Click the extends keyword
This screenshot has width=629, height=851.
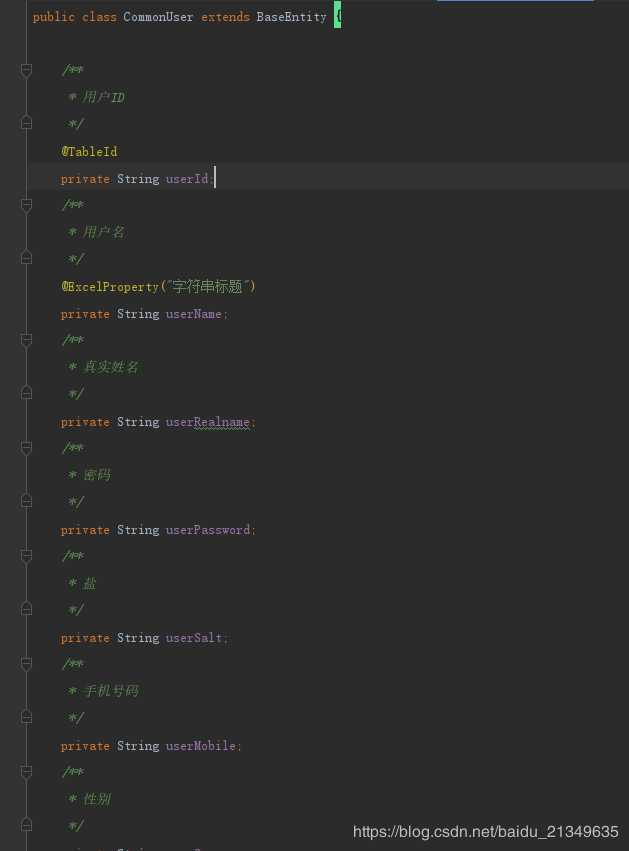coord(225,17)
